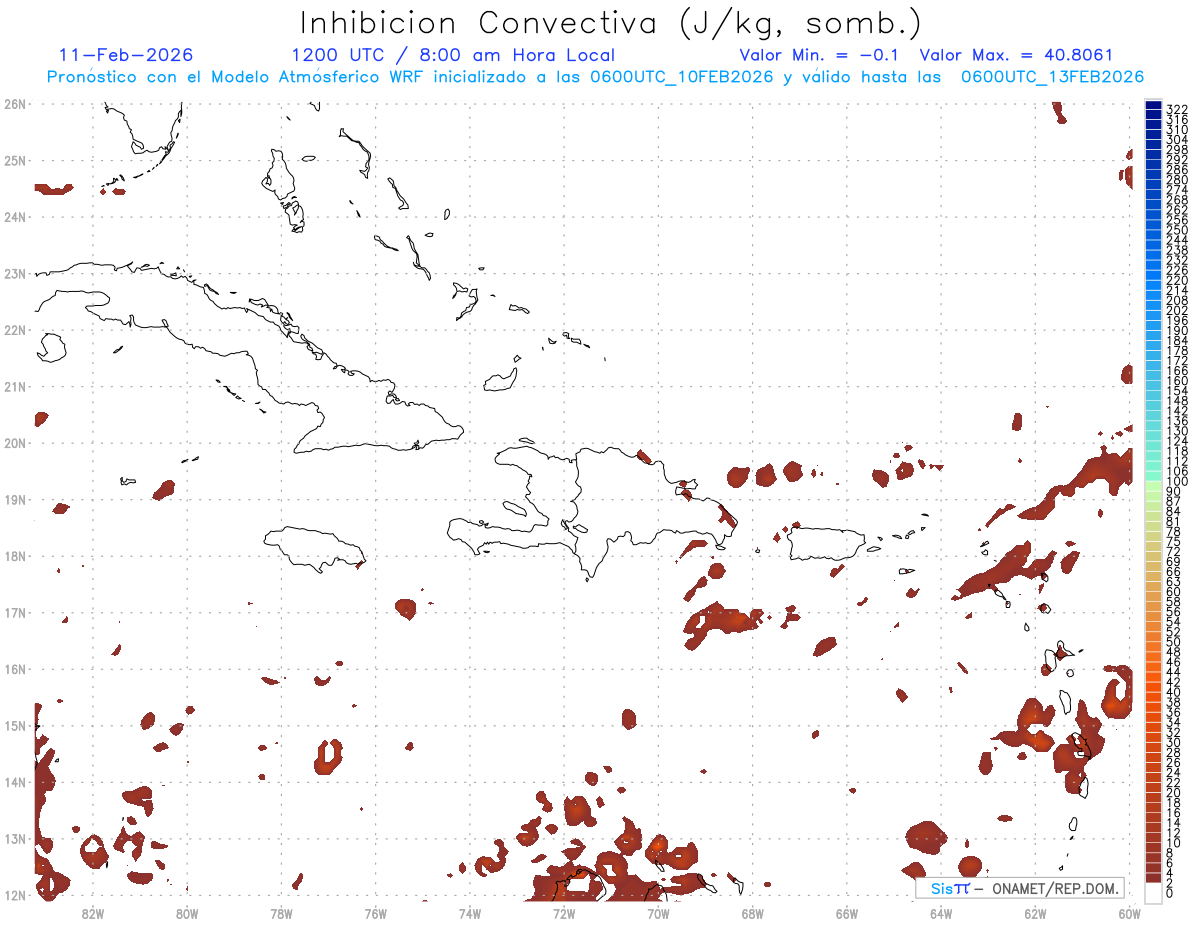
Task: Click the "21N" latitude label
Action: point(15,386)
